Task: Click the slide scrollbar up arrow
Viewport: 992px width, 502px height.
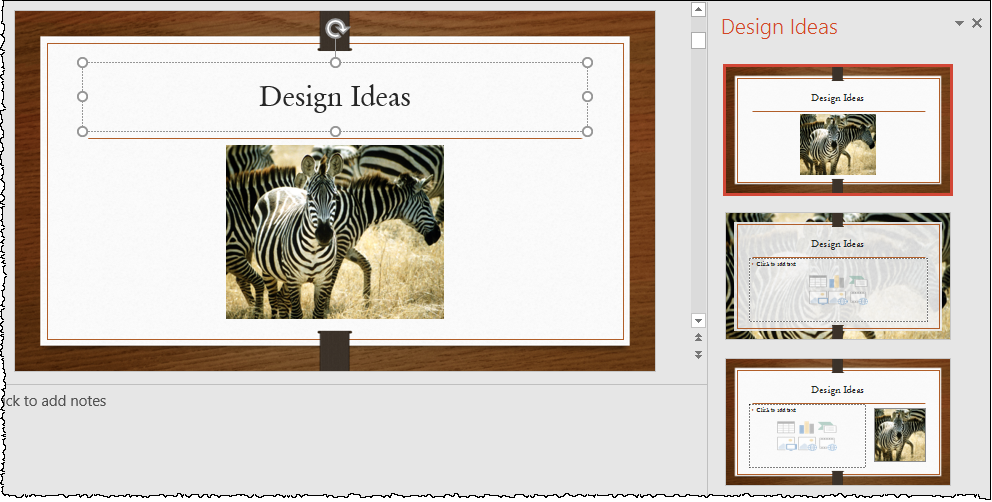Action: pyautogui.click(x=698, y=9)
